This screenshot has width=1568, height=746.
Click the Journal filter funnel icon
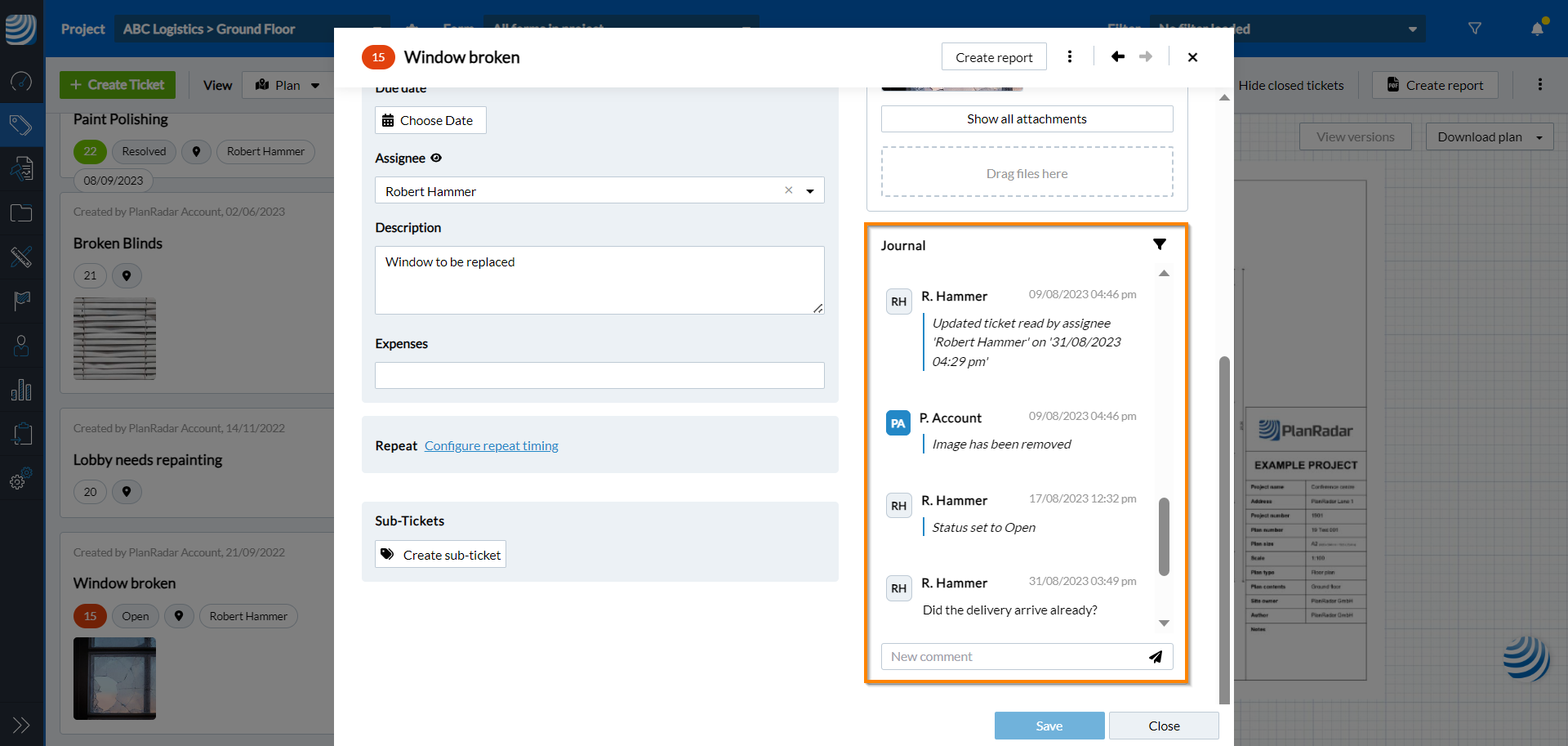(x=1159, y=244)
